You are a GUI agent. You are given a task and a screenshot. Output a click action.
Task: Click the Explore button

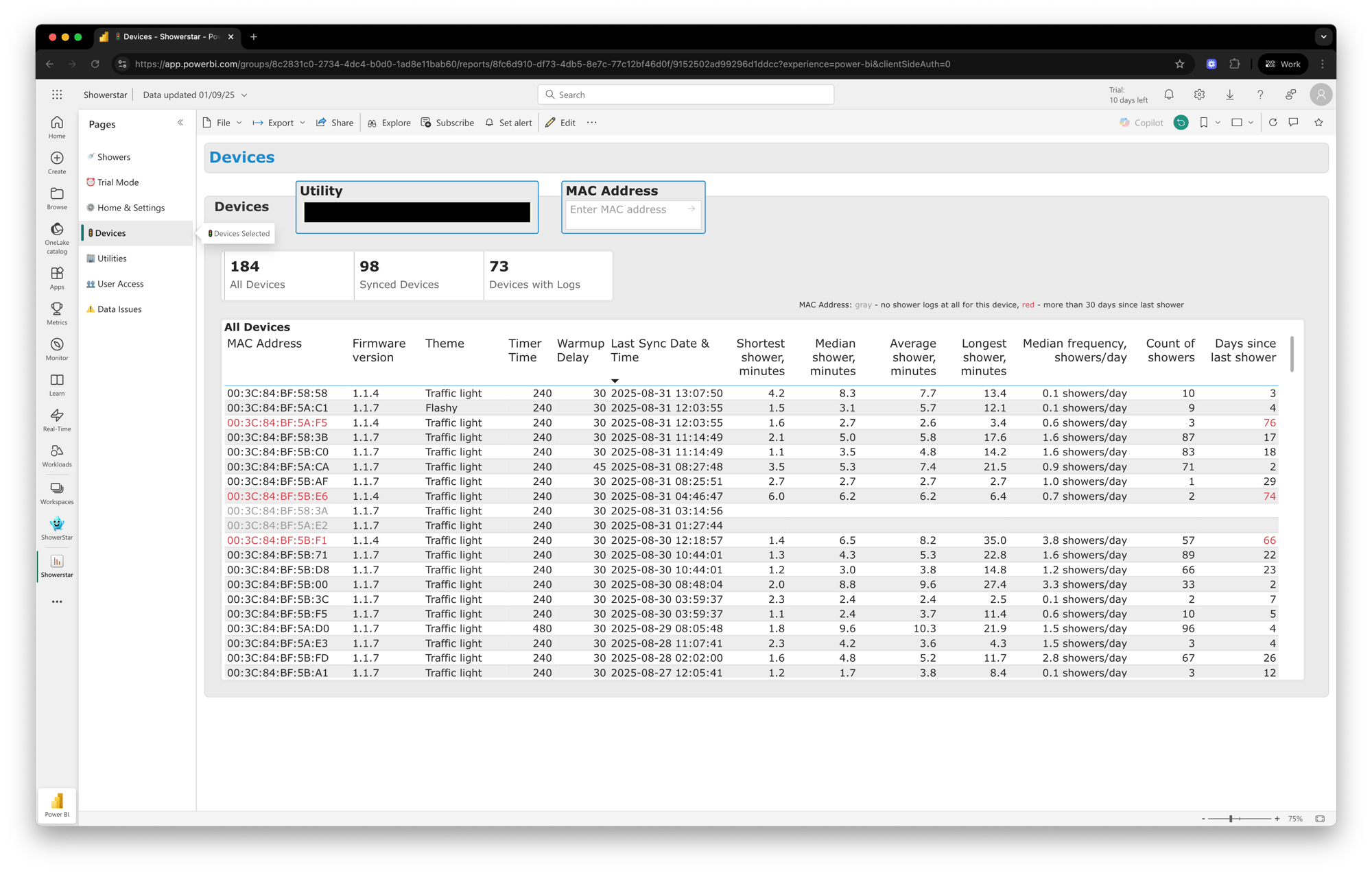click(x=389, y=123)
